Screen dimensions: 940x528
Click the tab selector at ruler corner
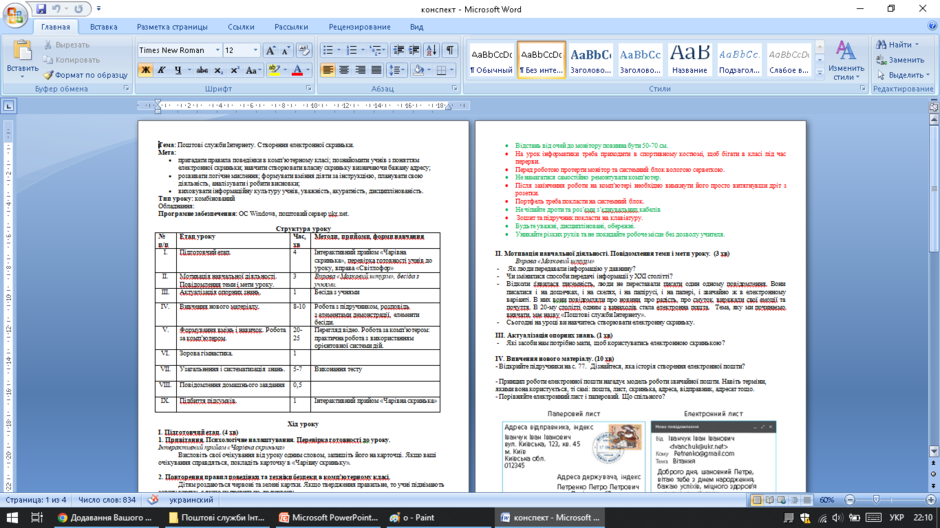pyautogui.click(x=8, y=106)
